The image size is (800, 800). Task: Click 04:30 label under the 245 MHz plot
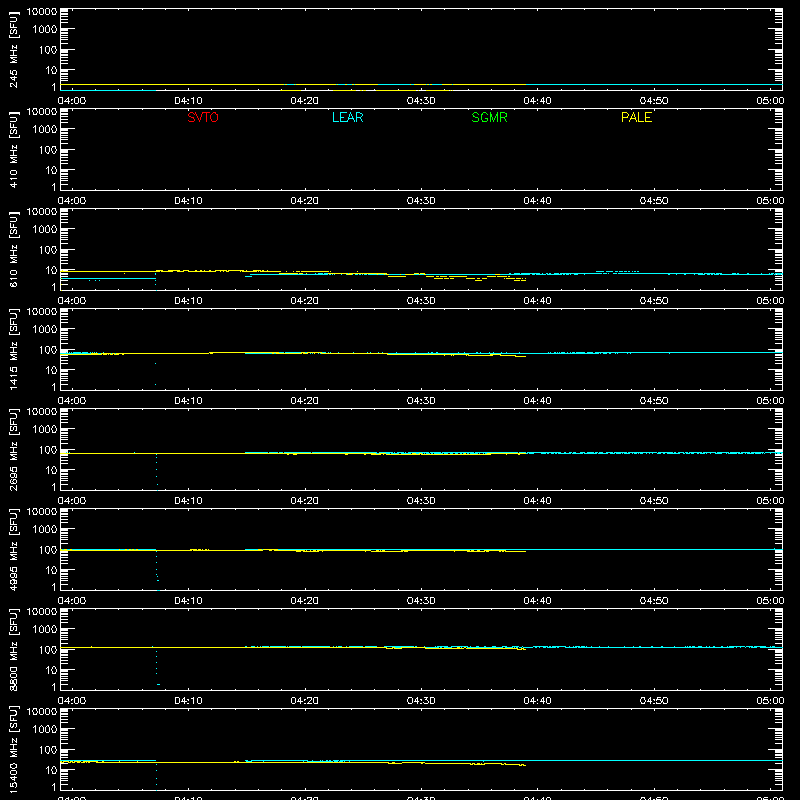point(421,101)
